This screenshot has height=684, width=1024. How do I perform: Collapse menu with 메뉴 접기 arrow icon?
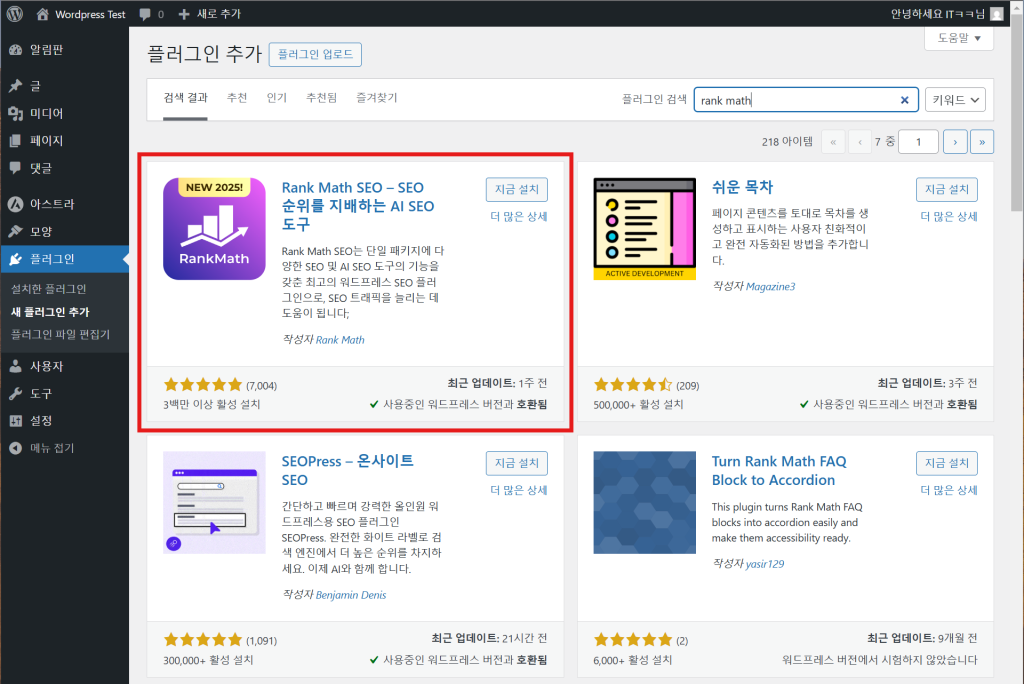coord(16,448)
